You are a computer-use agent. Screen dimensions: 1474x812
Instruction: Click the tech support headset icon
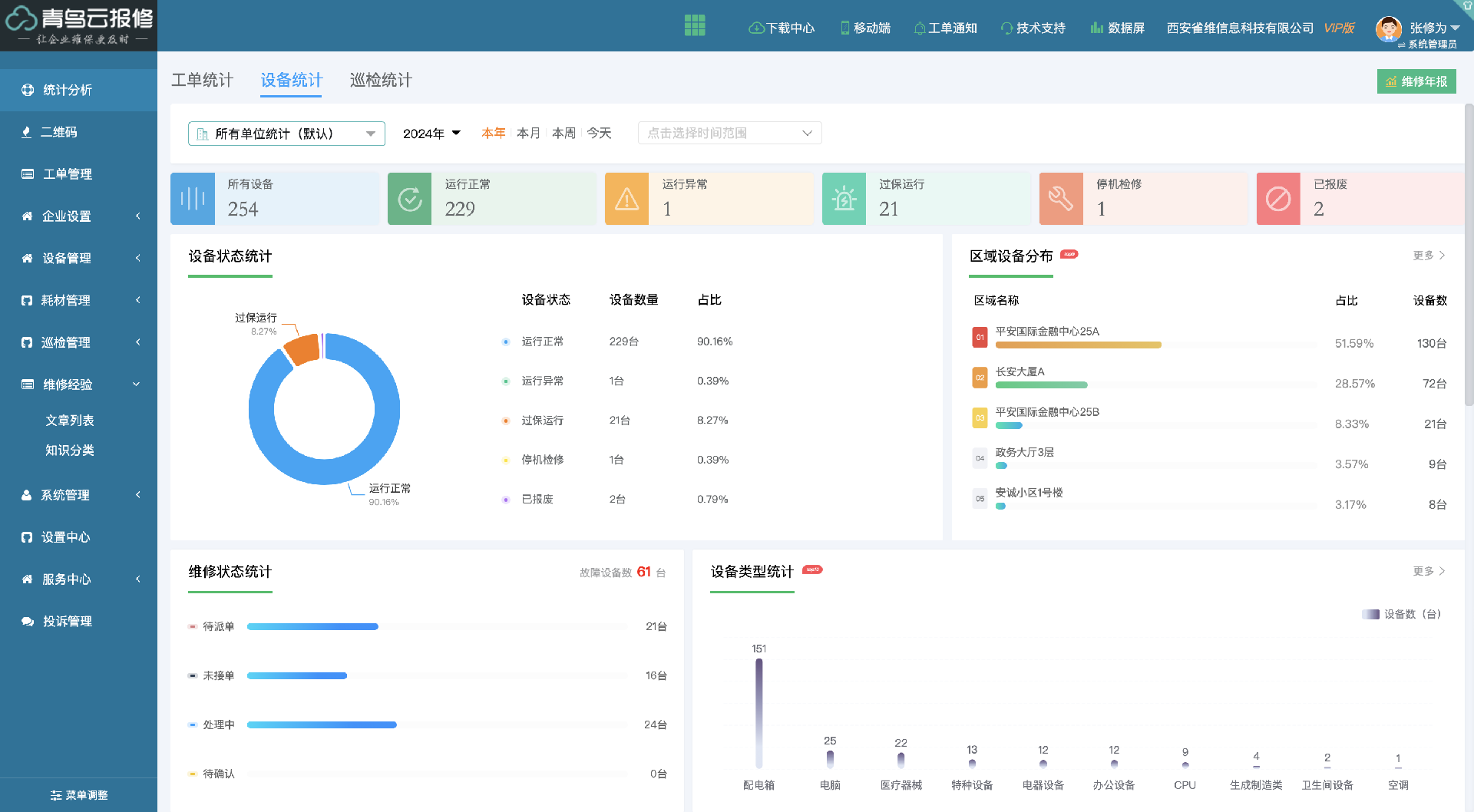point(1006,28)
